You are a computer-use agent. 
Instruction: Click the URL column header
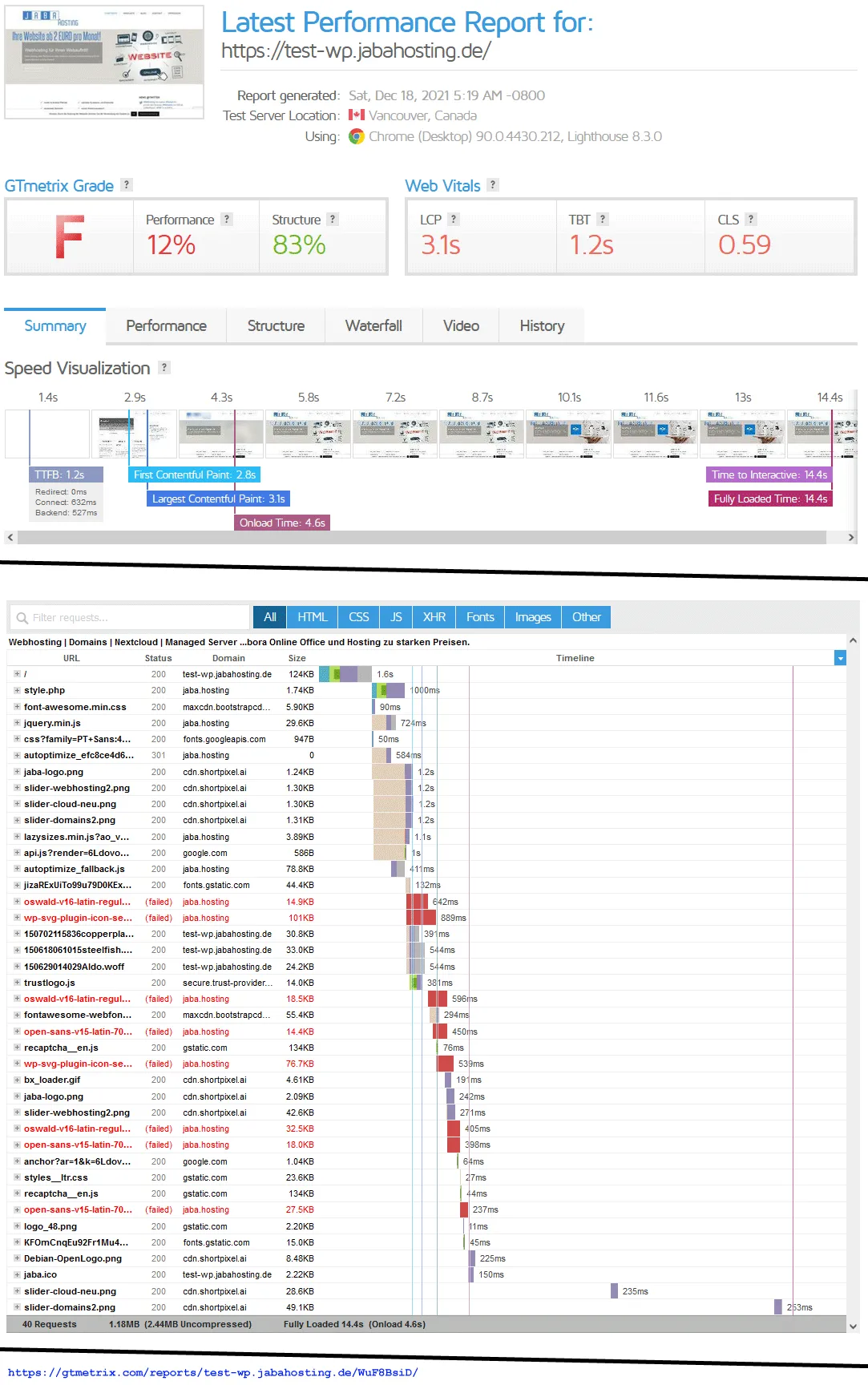coord(71,658)
